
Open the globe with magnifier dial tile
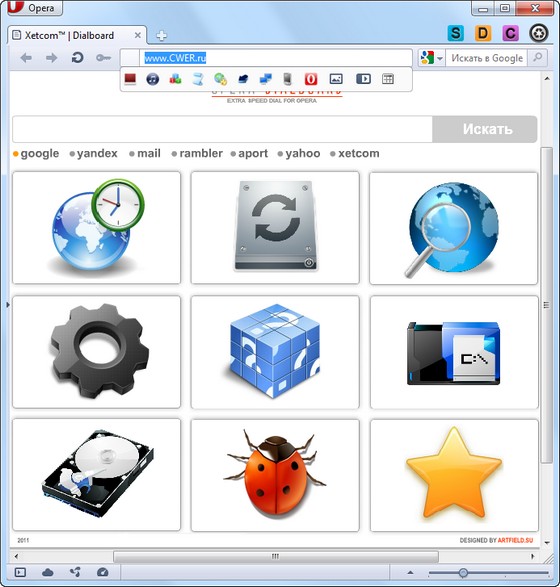pyautogui.click(x=454, y=228)
